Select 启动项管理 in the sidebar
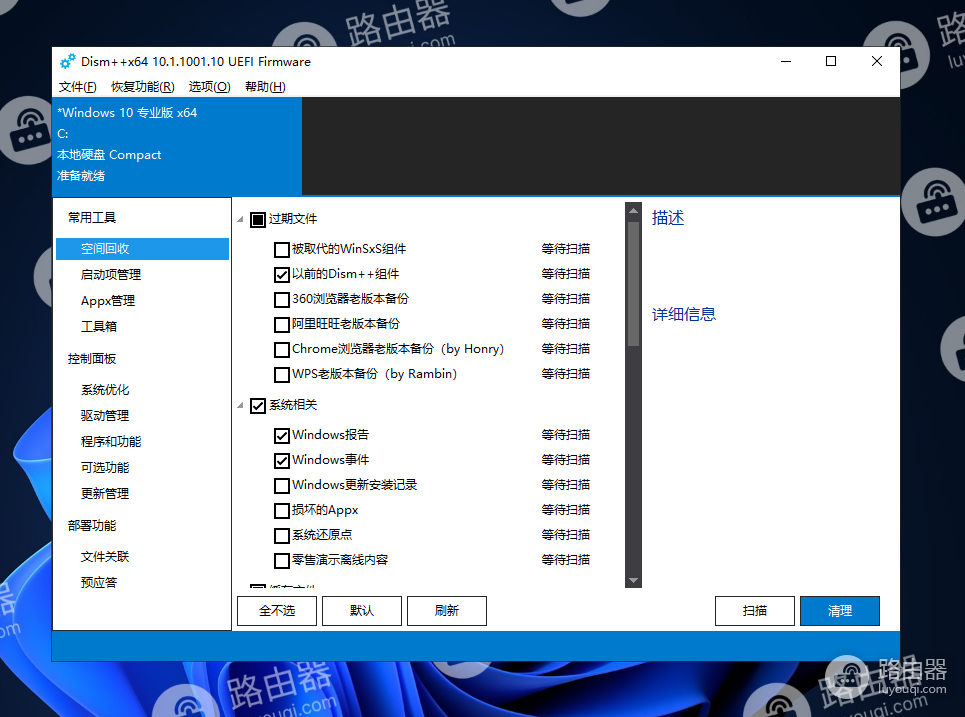This screenshot has height=717, width=965. click(x=111, y=275)
